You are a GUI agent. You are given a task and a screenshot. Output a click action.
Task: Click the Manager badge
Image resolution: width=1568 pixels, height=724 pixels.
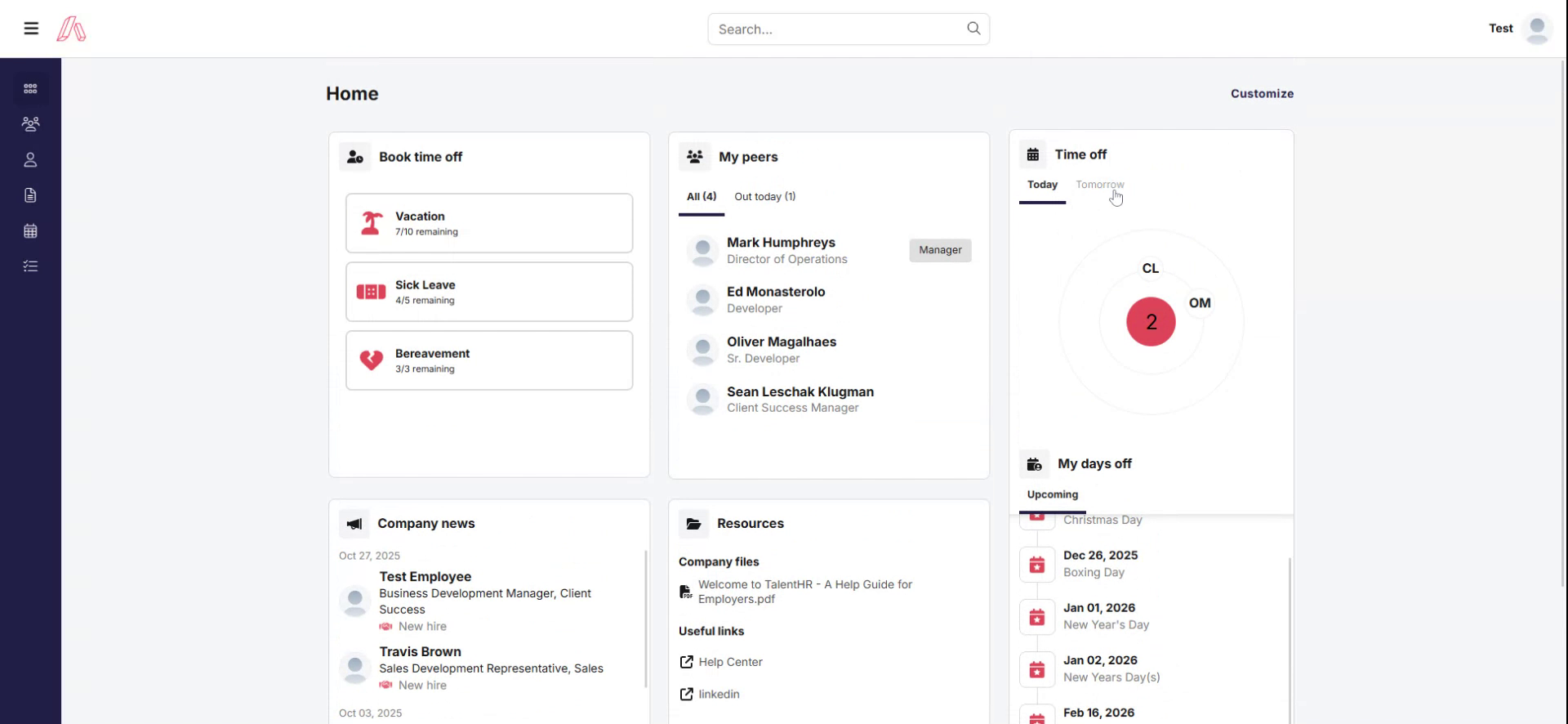click(x=940, y=250)
